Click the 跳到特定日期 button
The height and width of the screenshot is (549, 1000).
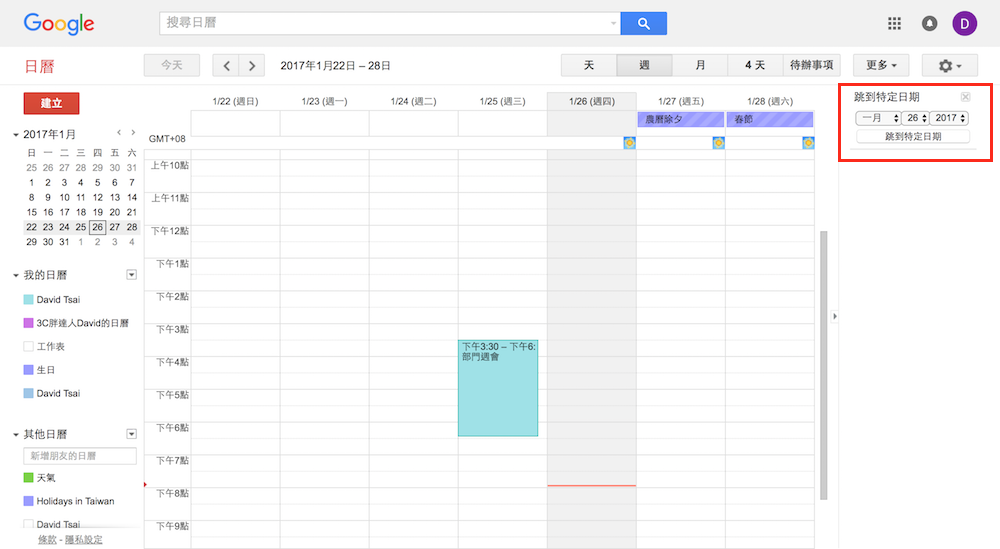tap(912, 136)
